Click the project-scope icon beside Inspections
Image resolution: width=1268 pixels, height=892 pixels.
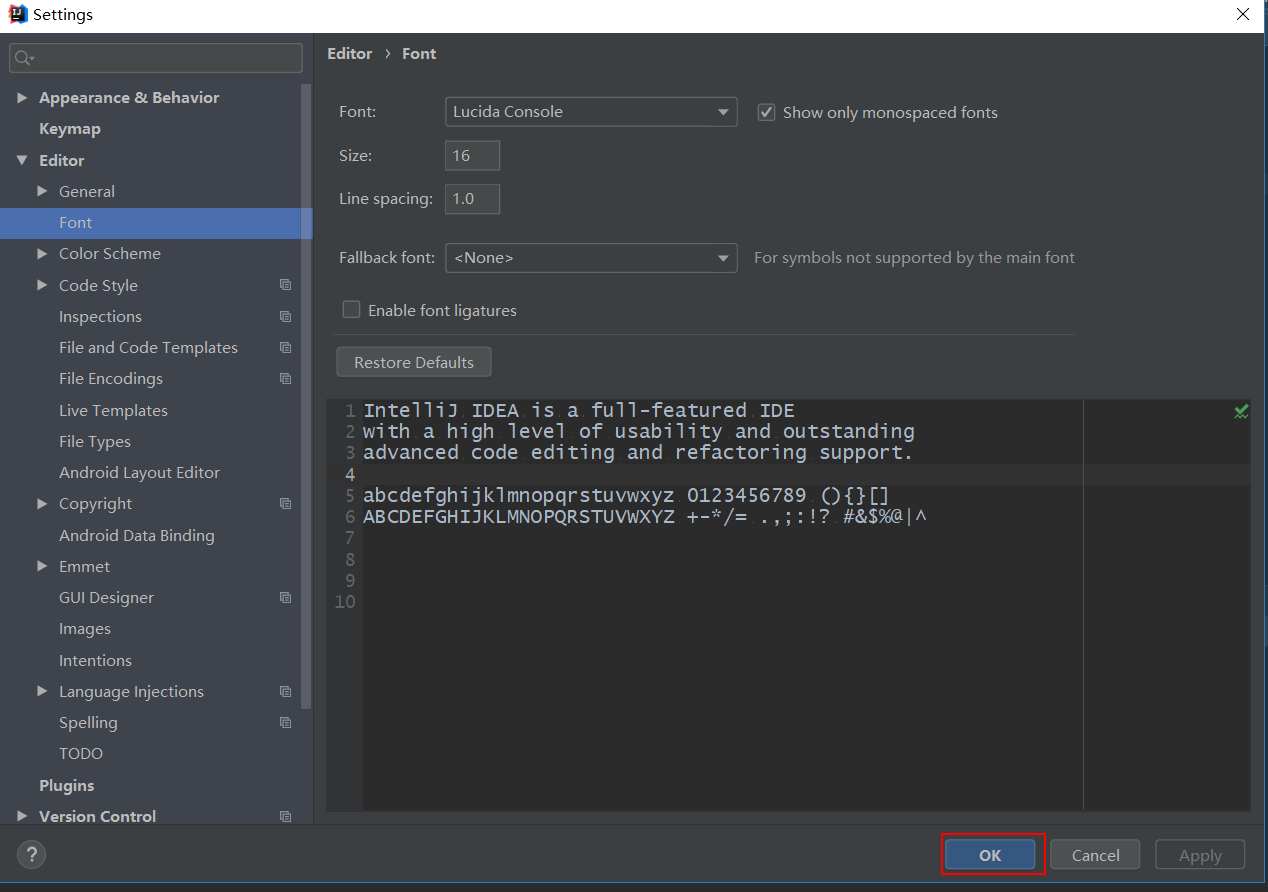coord(286,317)
